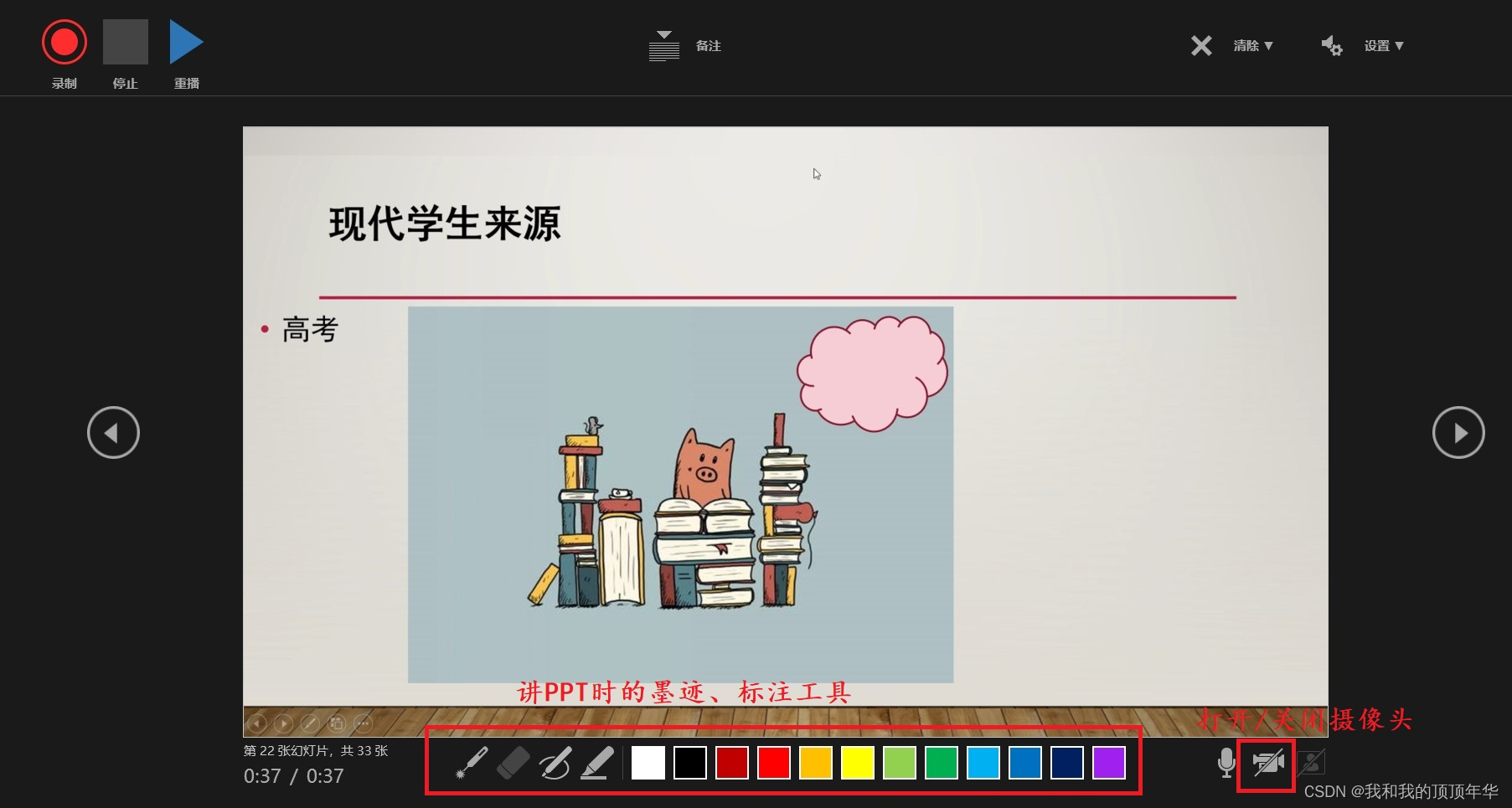Start recording with the red Record button
The height and width of the screenshot is (808, 1512).
pos(65,42)
